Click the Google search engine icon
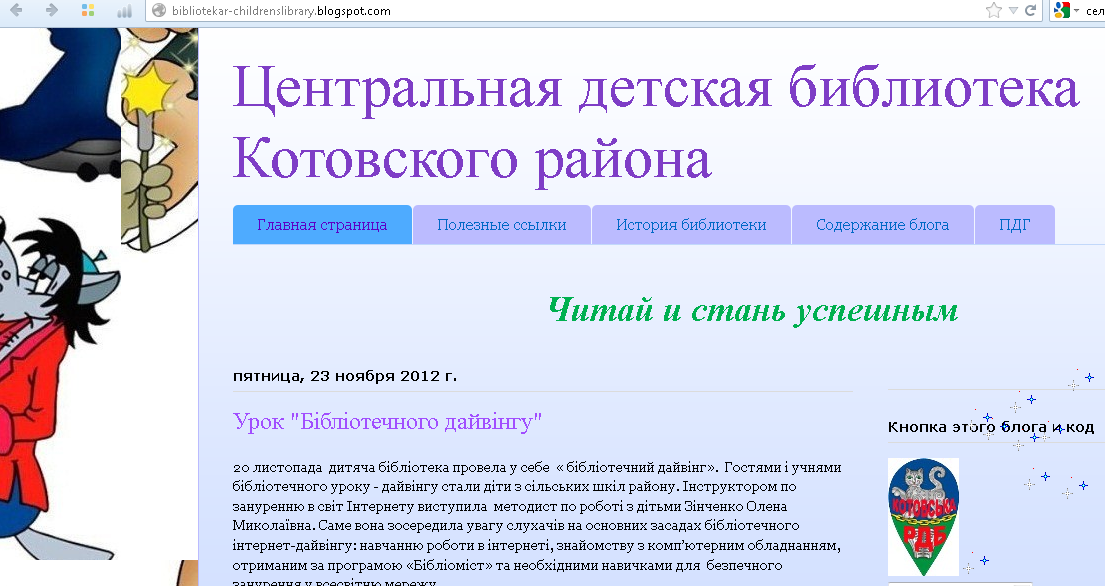1105x586 pixels. [x=1062, y=11]
